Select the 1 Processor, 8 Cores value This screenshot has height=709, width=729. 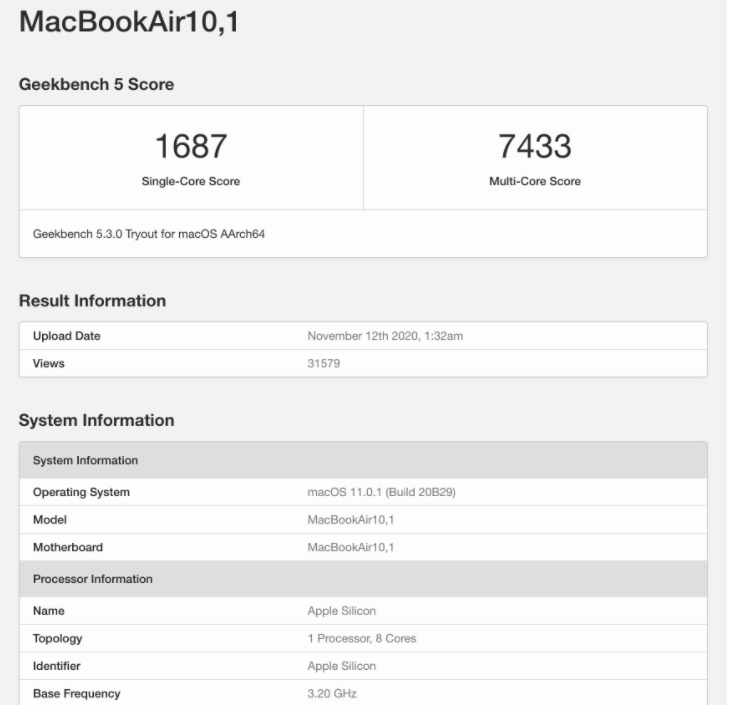pyautogui.click(x=362, y=638)
